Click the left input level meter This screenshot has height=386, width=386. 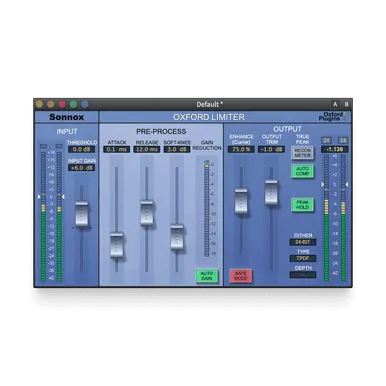coord(43,216)
